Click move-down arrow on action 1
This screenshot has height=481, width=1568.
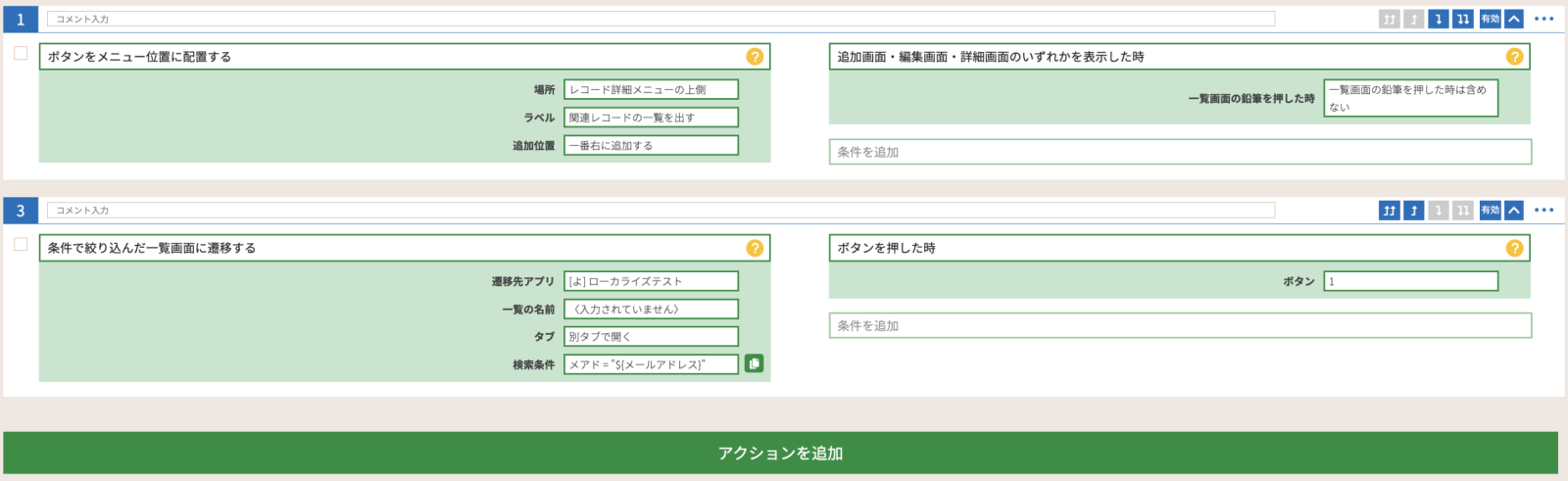point(1438,19)
